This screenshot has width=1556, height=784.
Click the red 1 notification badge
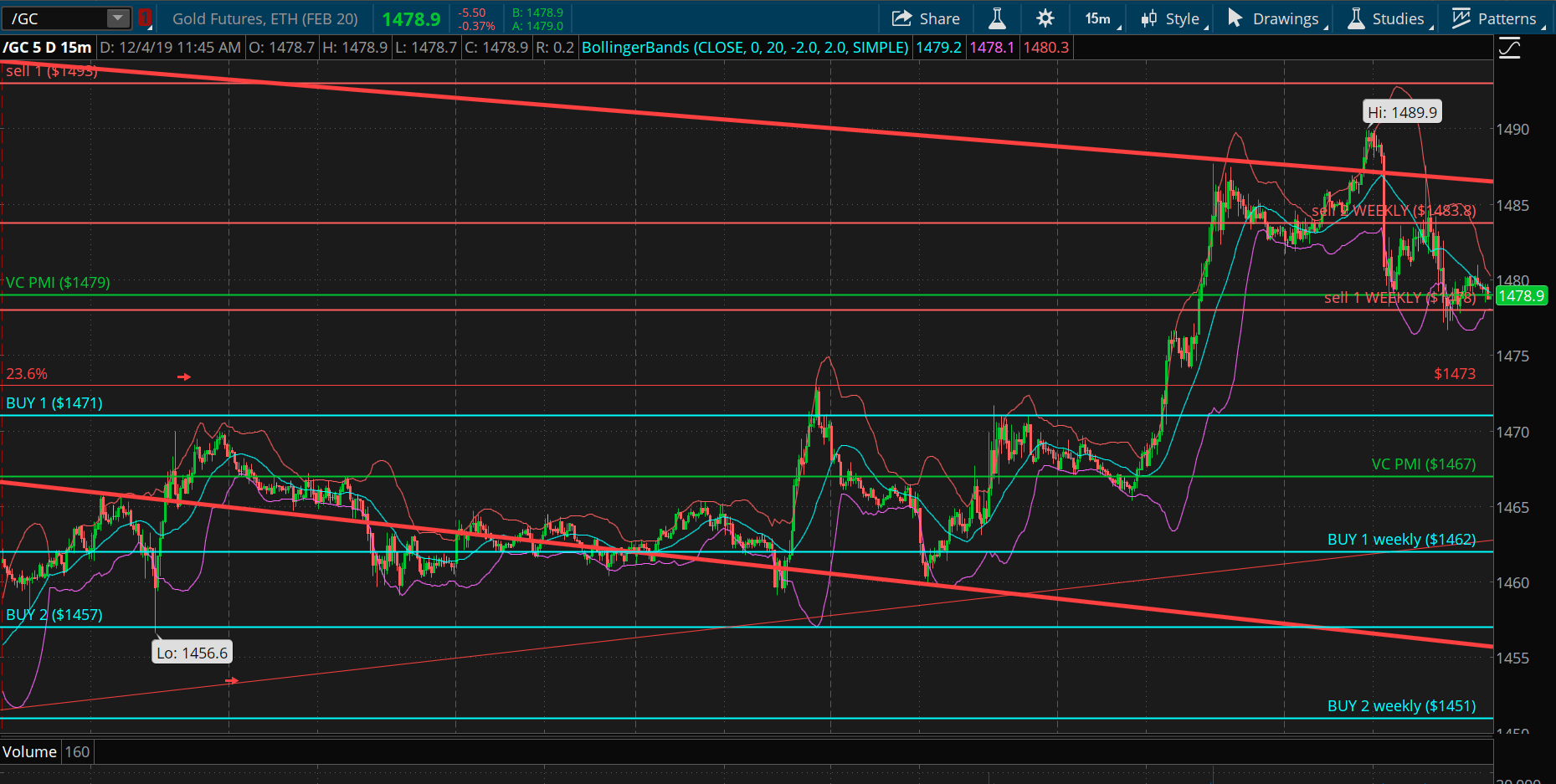(x=143, y=16)
